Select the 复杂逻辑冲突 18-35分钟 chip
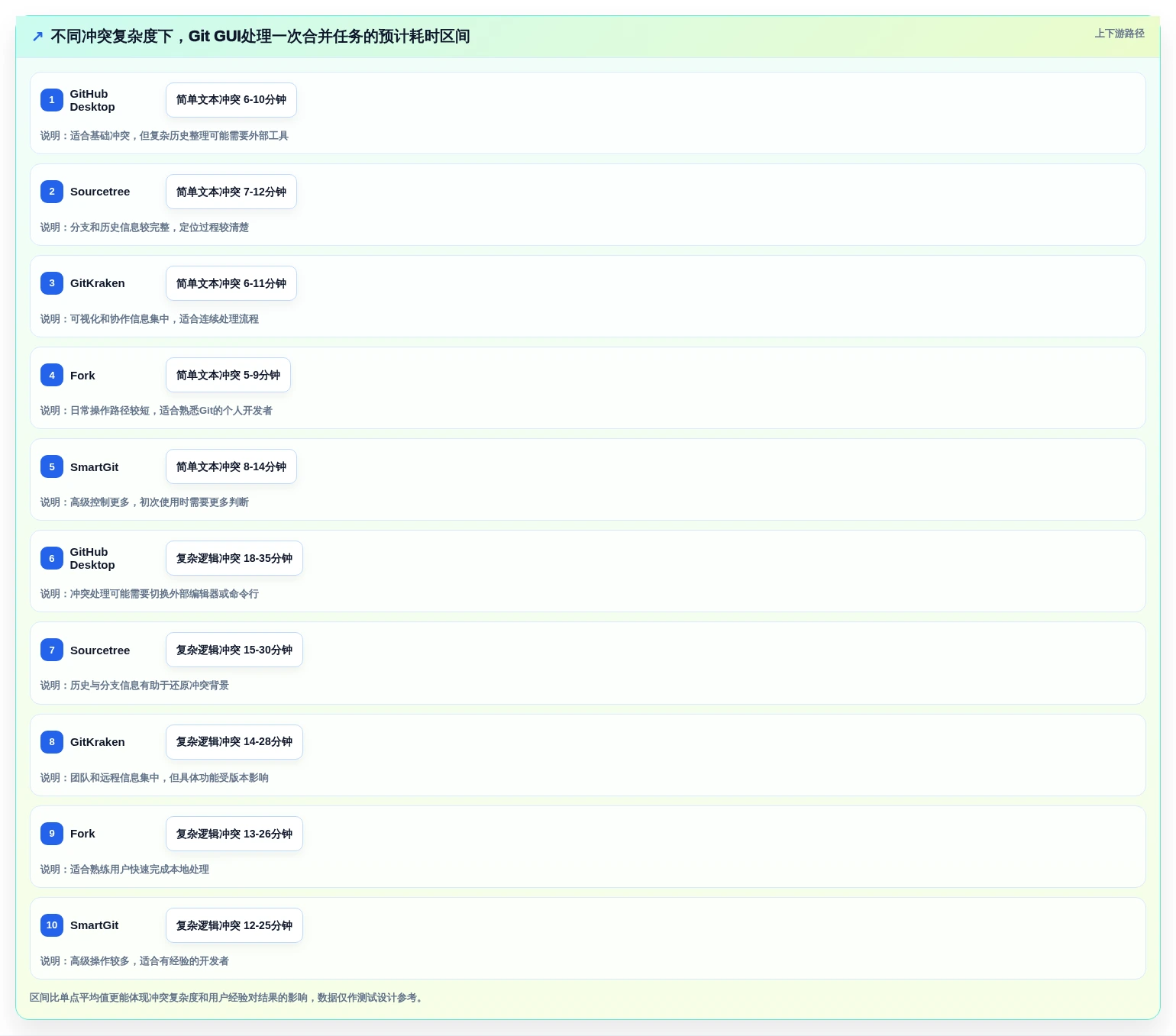 click(x=234, y=558)
